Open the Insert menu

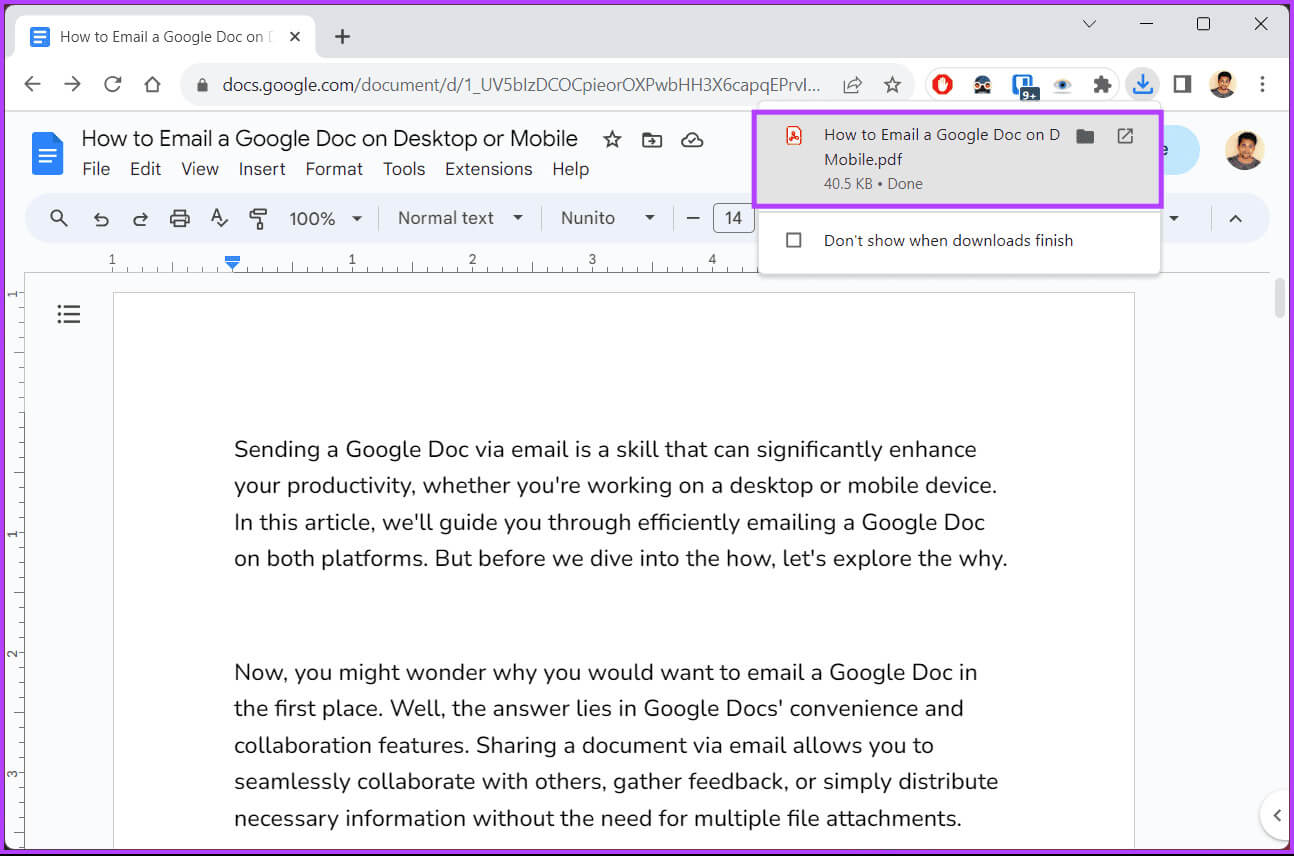click(262, 169)
